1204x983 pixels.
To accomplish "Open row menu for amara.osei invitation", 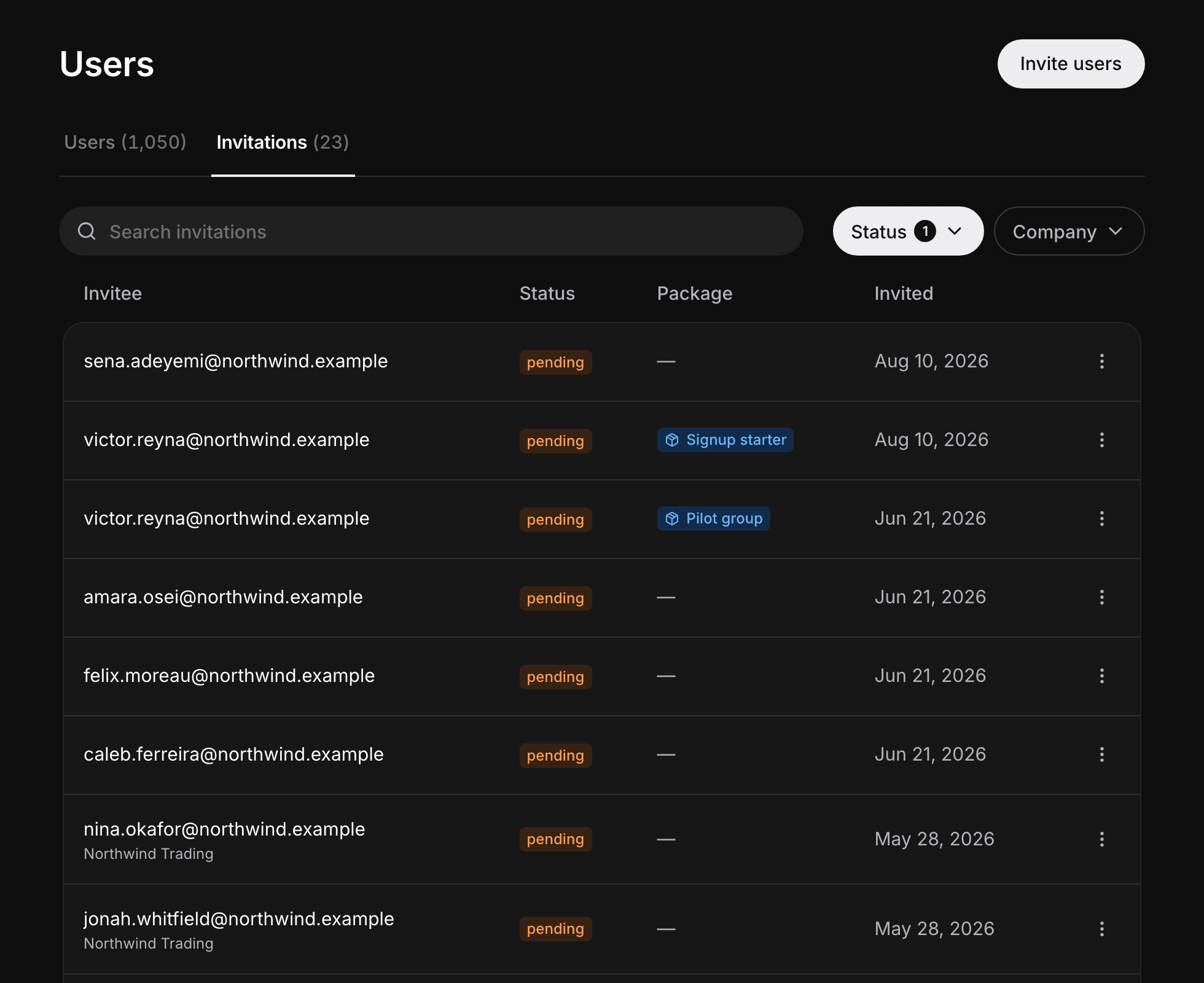I will click(x=1101, y=597).
